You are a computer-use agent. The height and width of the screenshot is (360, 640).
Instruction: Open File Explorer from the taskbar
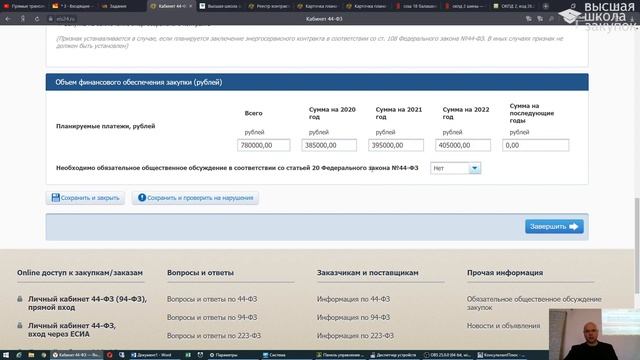click(x=31, y=355)
